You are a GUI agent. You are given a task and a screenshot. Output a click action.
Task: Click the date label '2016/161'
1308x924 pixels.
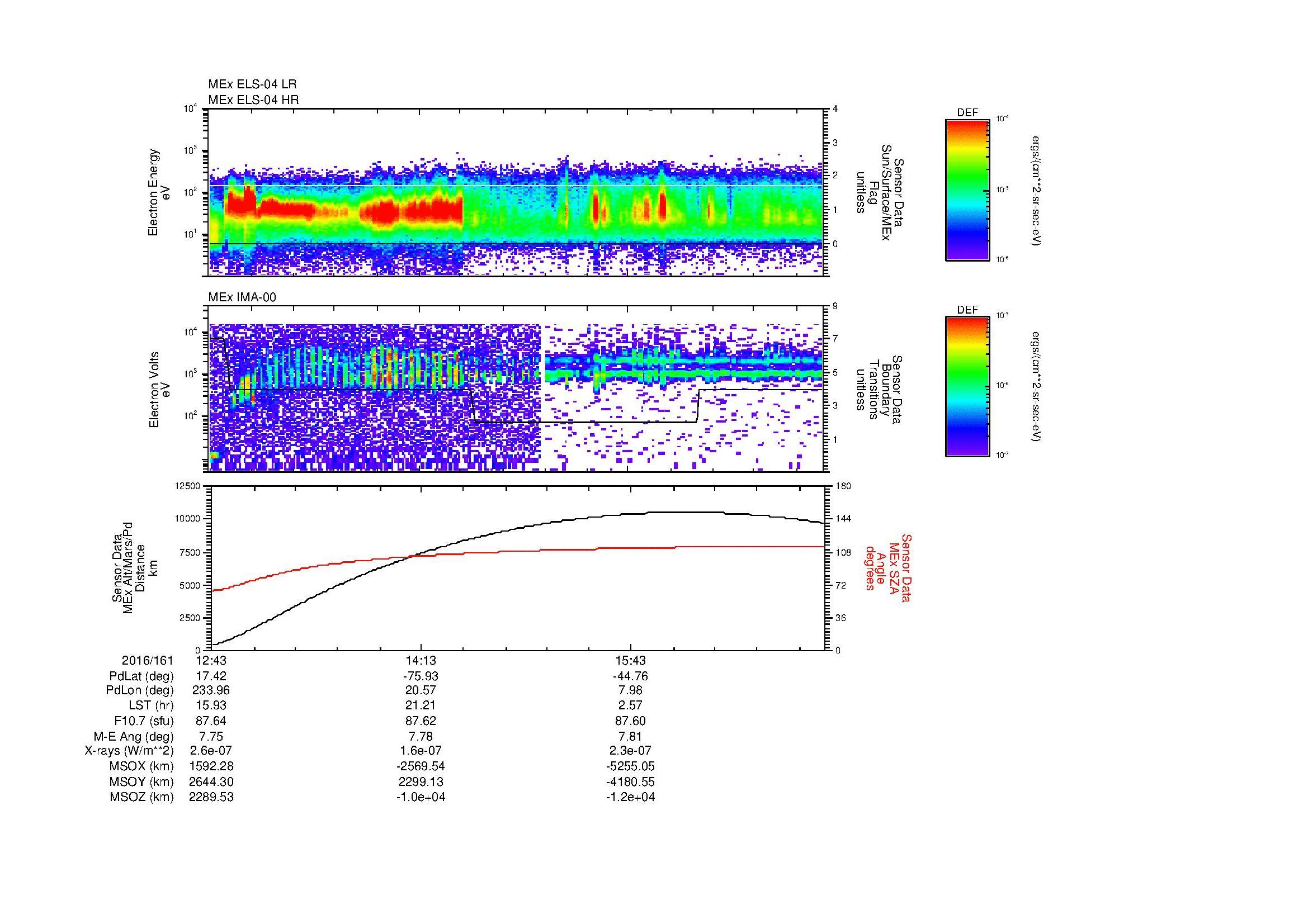point(147,661)
